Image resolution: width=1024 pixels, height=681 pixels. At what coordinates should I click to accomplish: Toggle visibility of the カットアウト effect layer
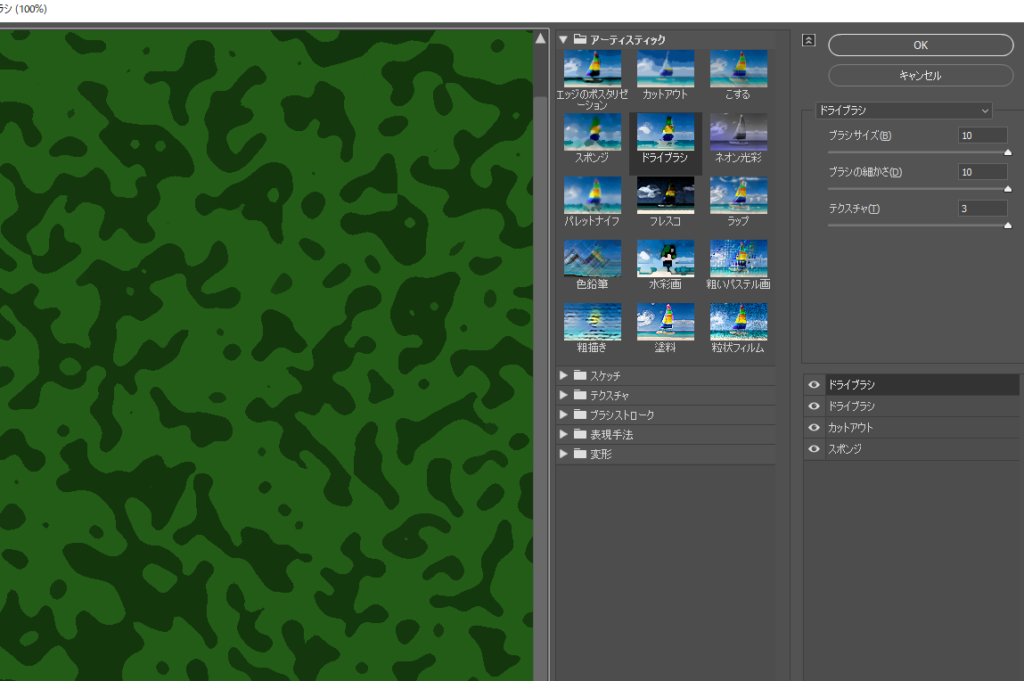click(814, 428)
